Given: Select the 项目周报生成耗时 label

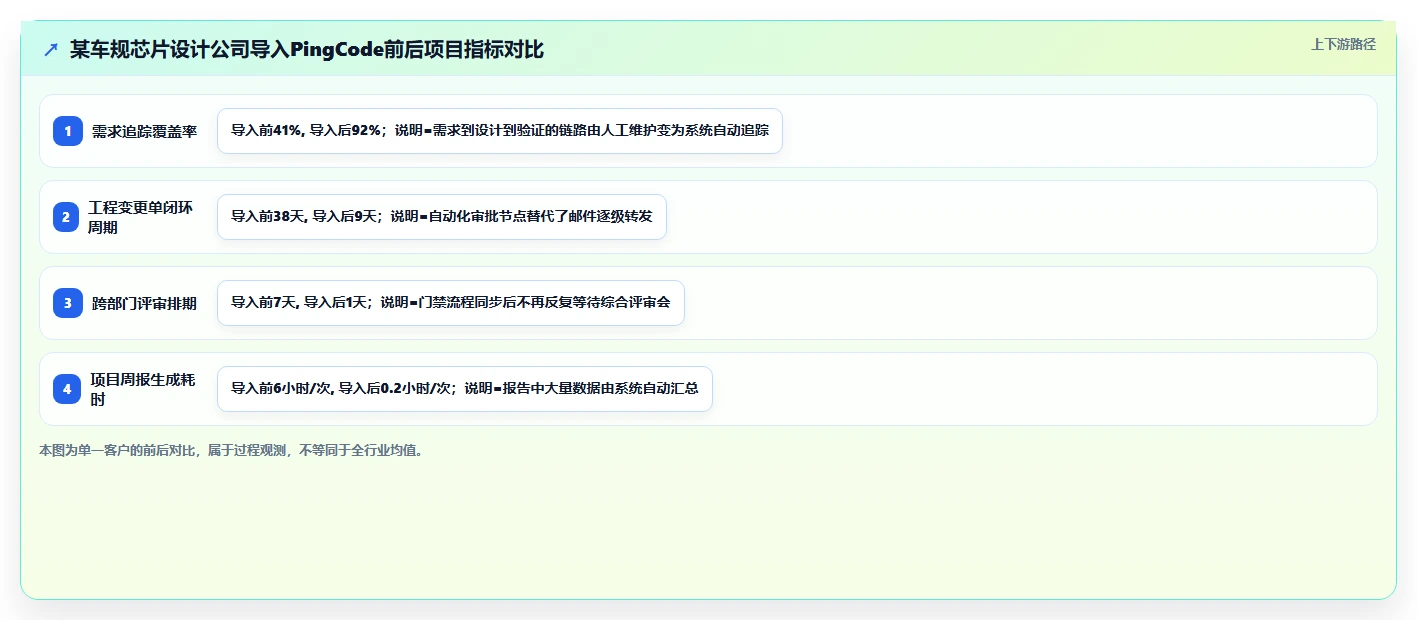Looking at the screenshot, I should [x=143, y=389].
